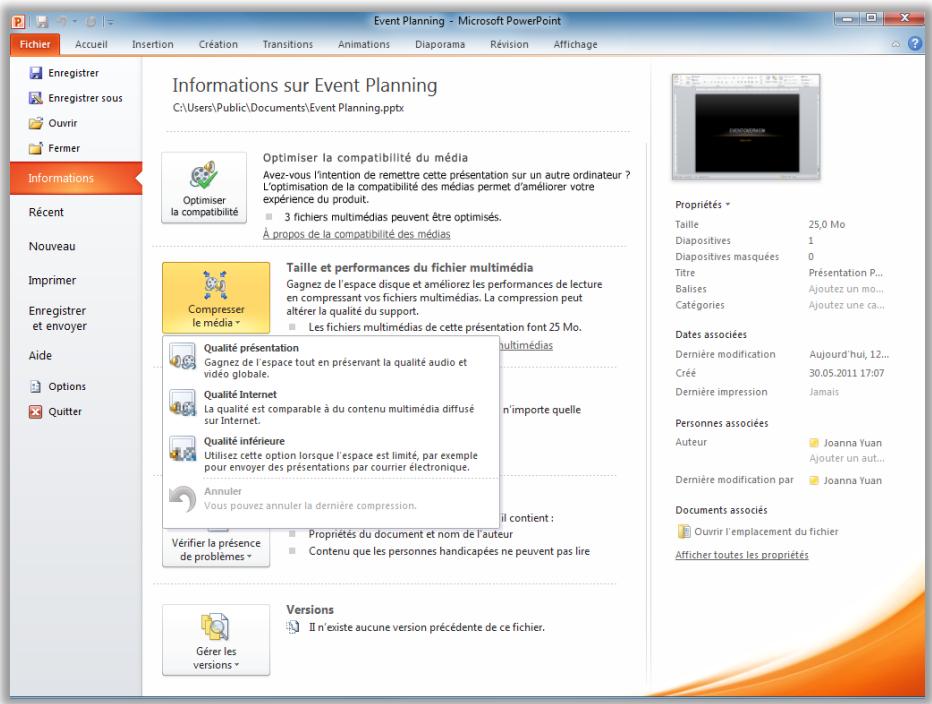The width and height of the screenshot is (932, 704).
Task: Click the file location folder icon
Action: click(x=684, y=532)
